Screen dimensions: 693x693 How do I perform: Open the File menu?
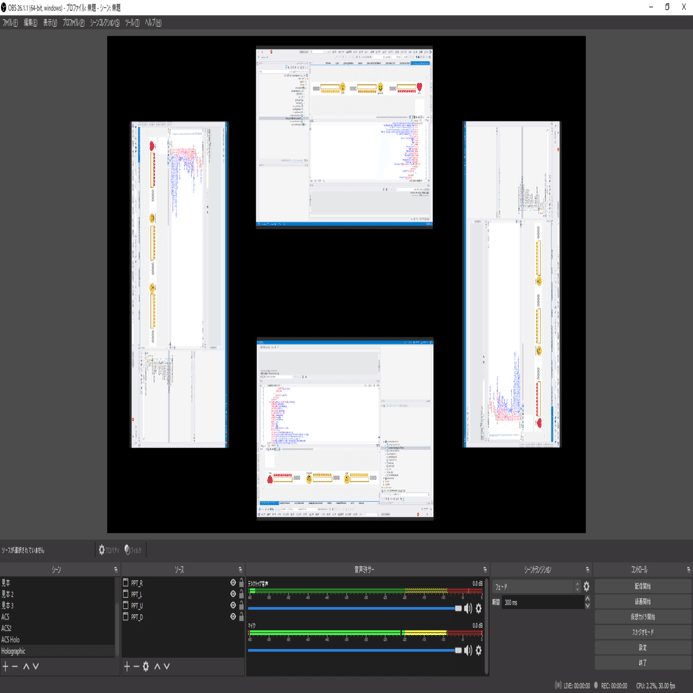pyautogui.click(x=10, y=23)
